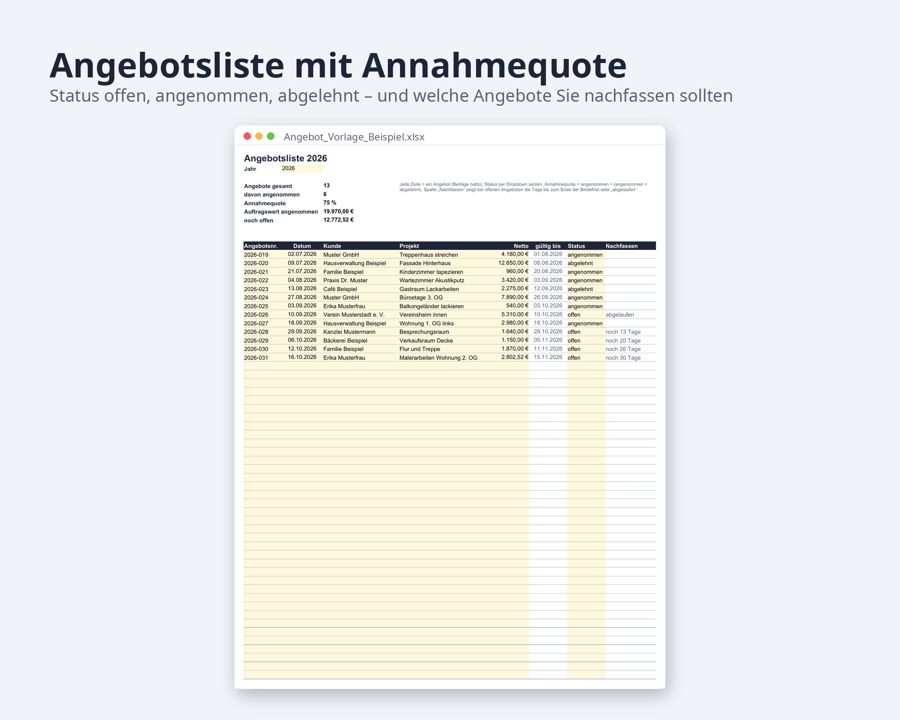Click the 'Angebote gesamt' label
This screenshot has height=720, width=900.
[268, 186]
